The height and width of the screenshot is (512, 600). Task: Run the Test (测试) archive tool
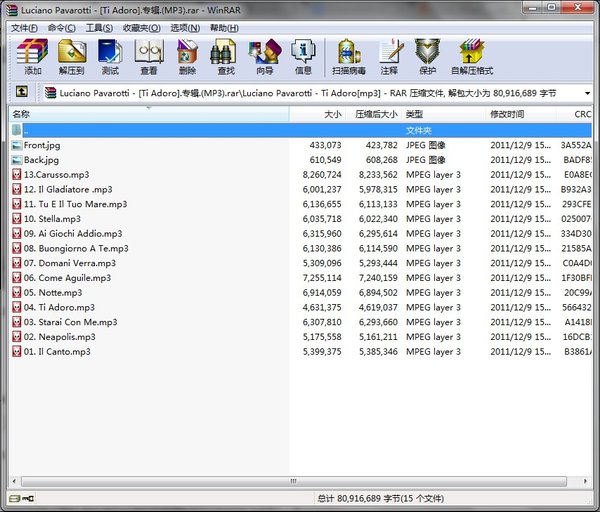coord(110,51)
